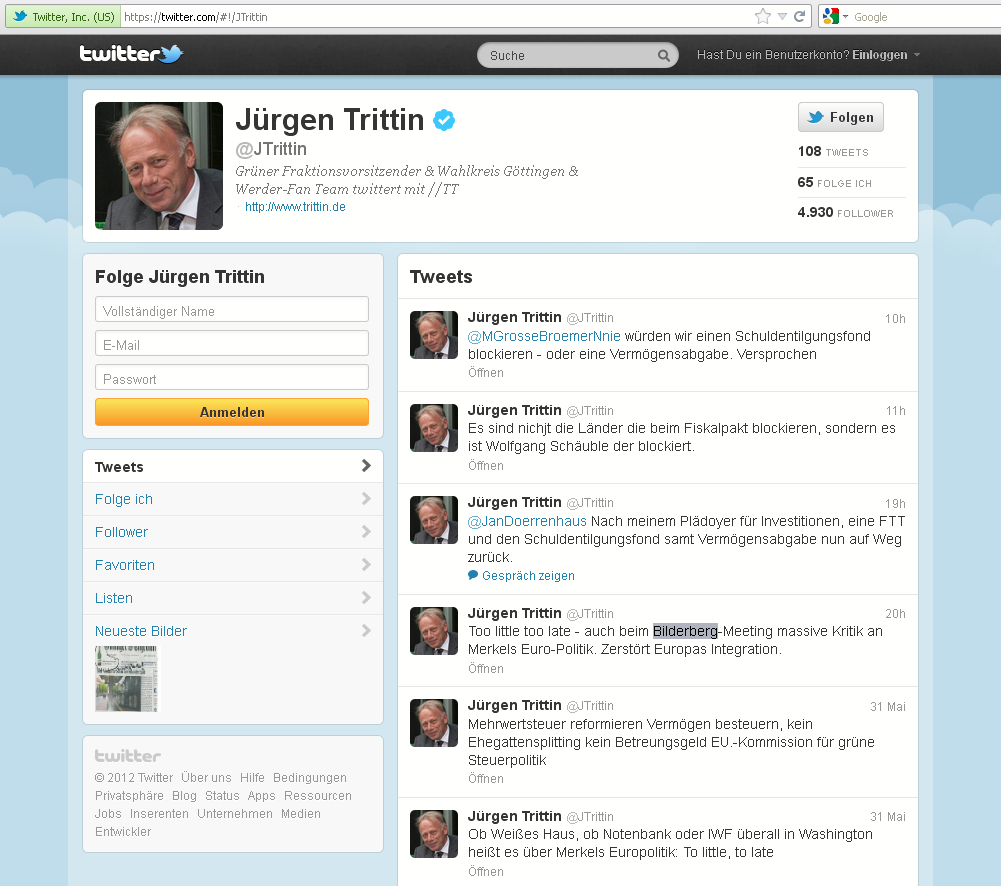
Task: Focus the Passwort field
Action: [232, 377]
